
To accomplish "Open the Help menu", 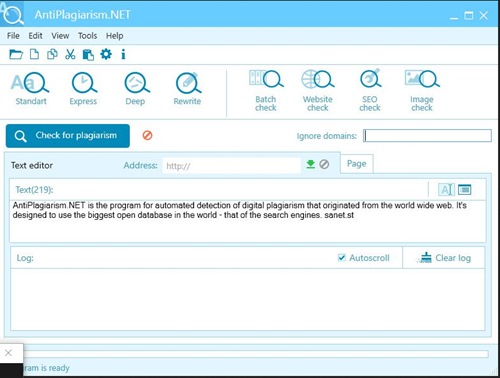I will [x=115, y=36].
